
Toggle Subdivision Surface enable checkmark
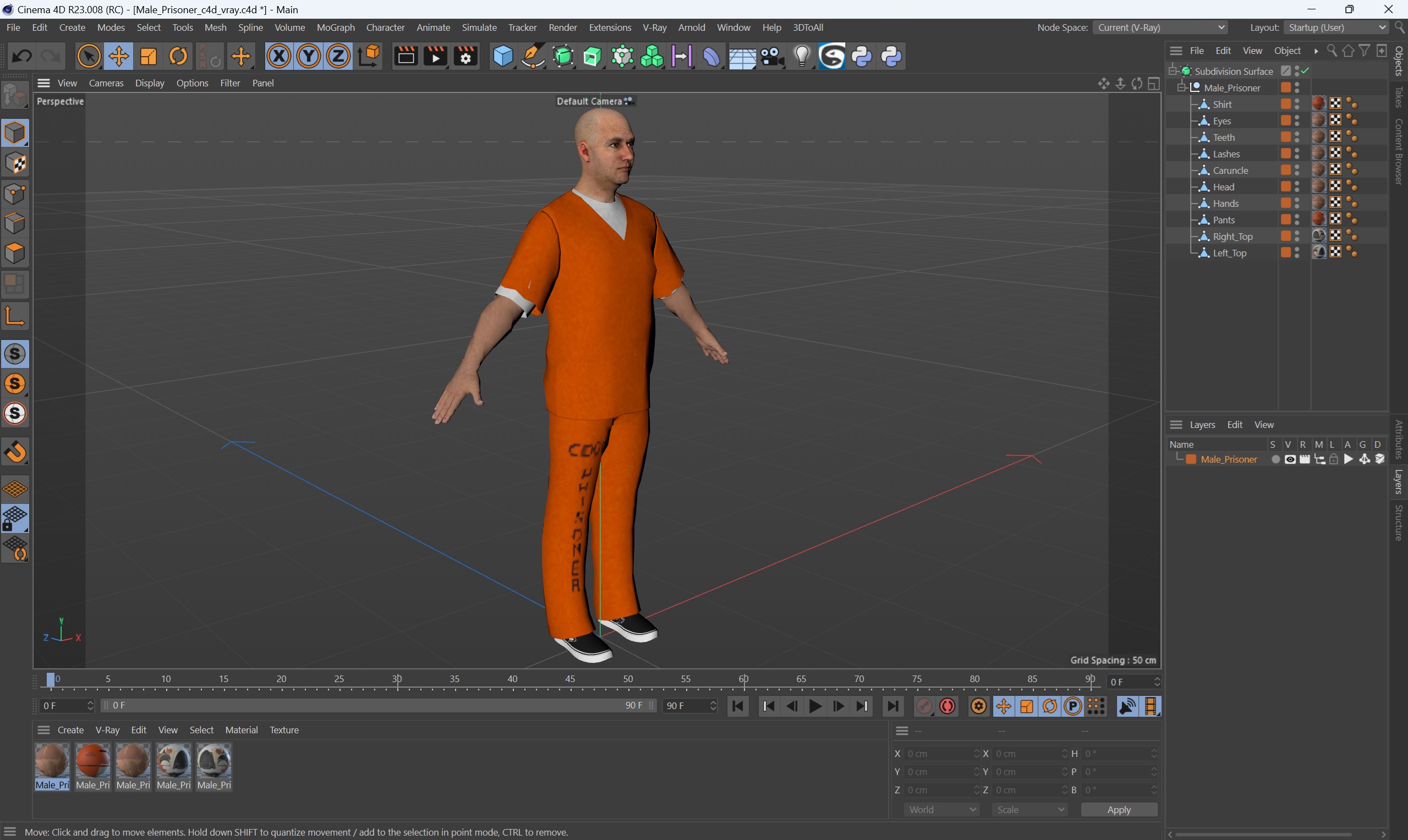(1305, 71)
